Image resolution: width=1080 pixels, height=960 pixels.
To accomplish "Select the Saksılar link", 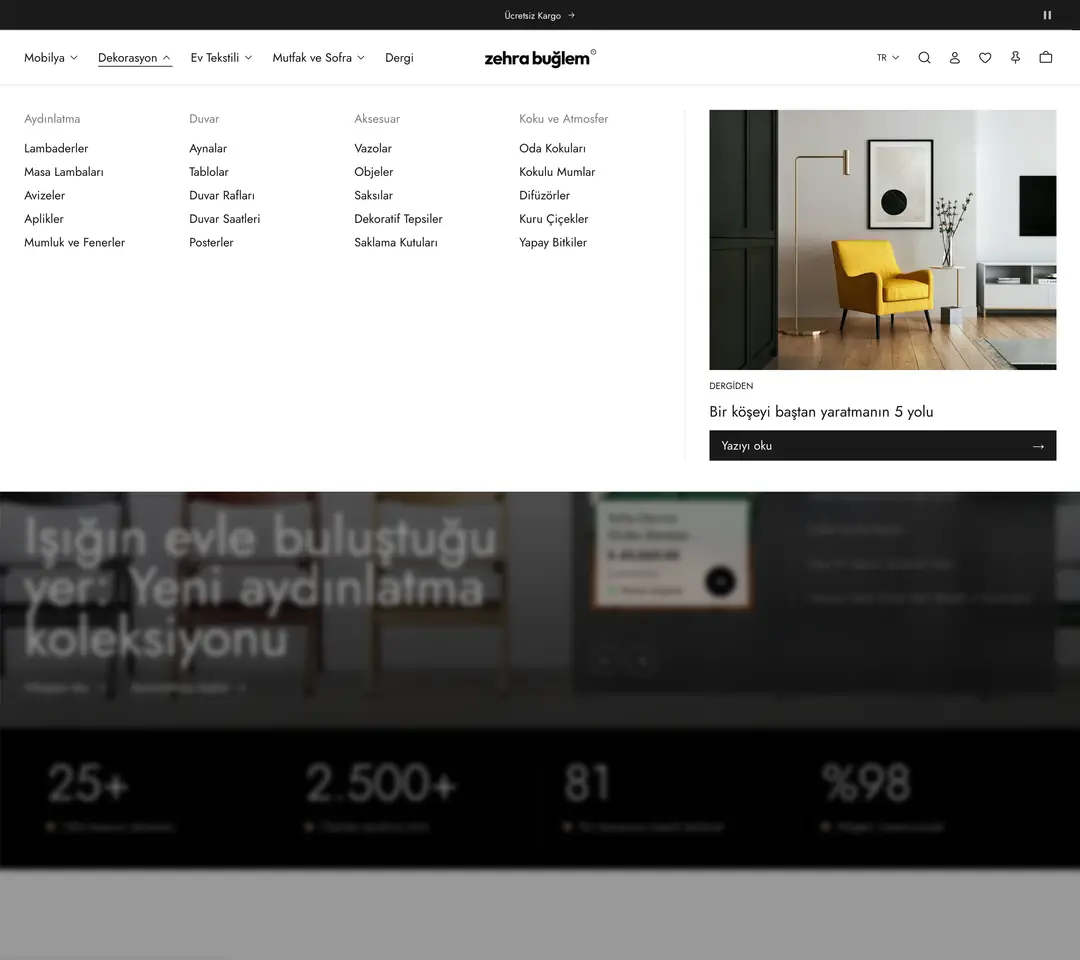I will pyautogui.click(x=373, y=196).
